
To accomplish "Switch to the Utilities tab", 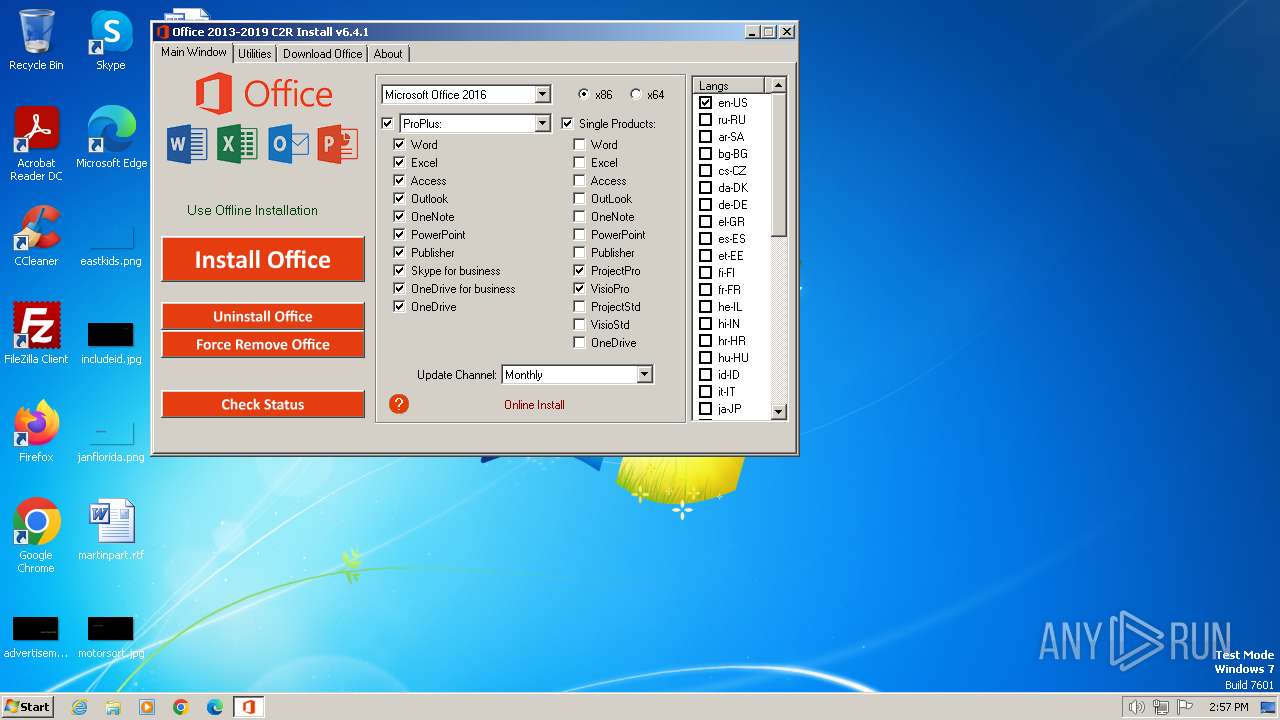I will (255, 54).
